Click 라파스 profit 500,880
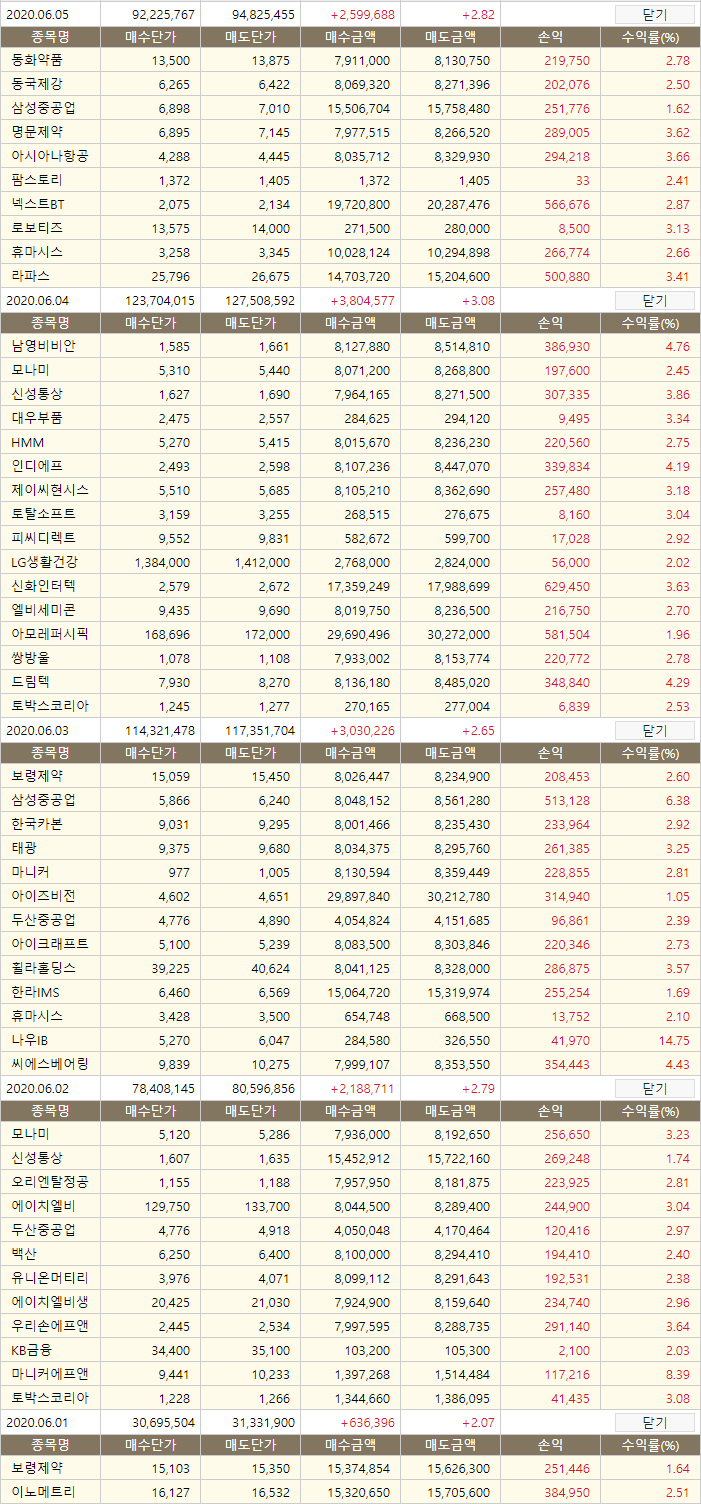The width and height of the screenshot is (701, 1504). tap(567, 276)
